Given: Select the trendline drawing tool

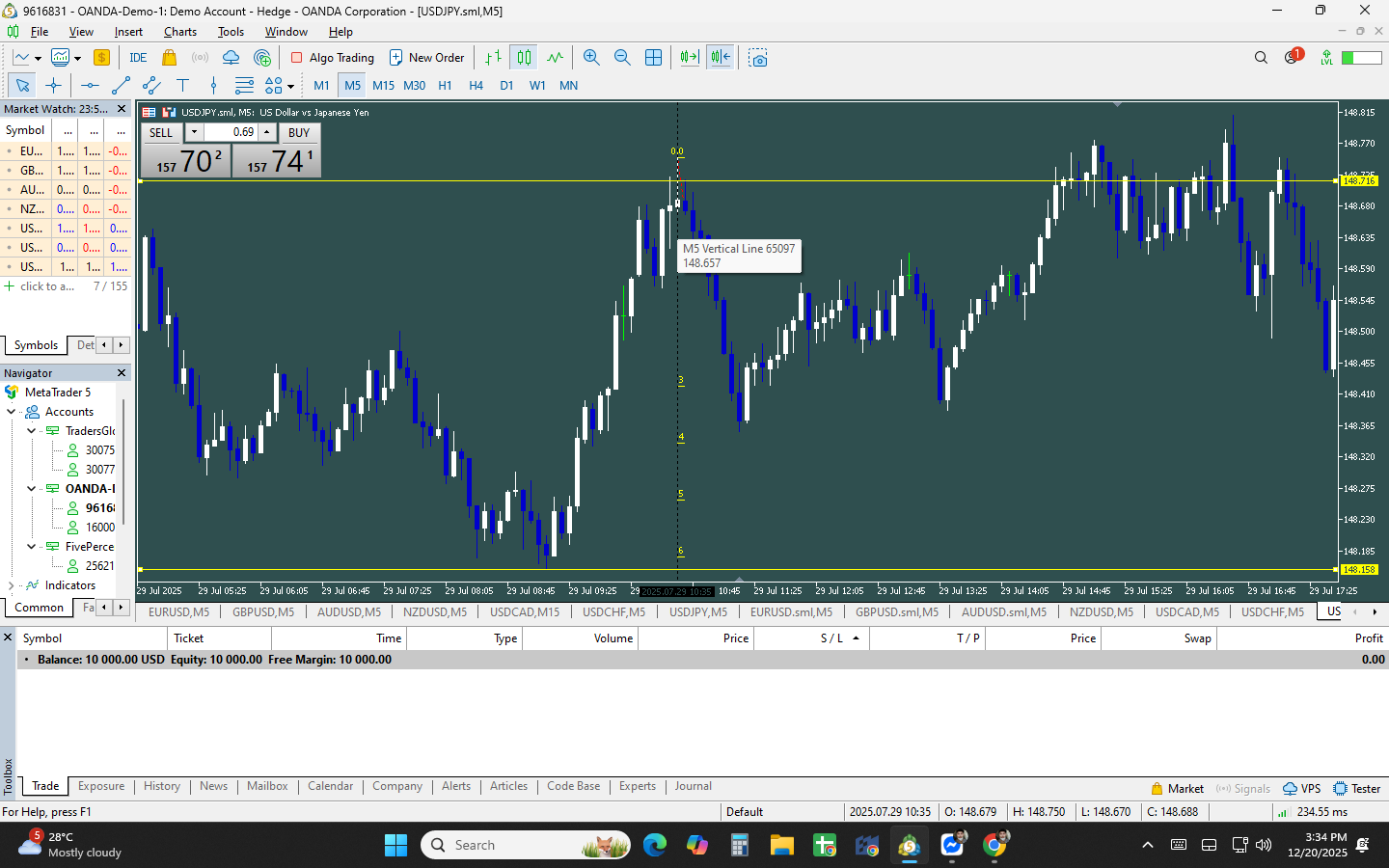Looking at the screenshot, I should click(121, 86).
